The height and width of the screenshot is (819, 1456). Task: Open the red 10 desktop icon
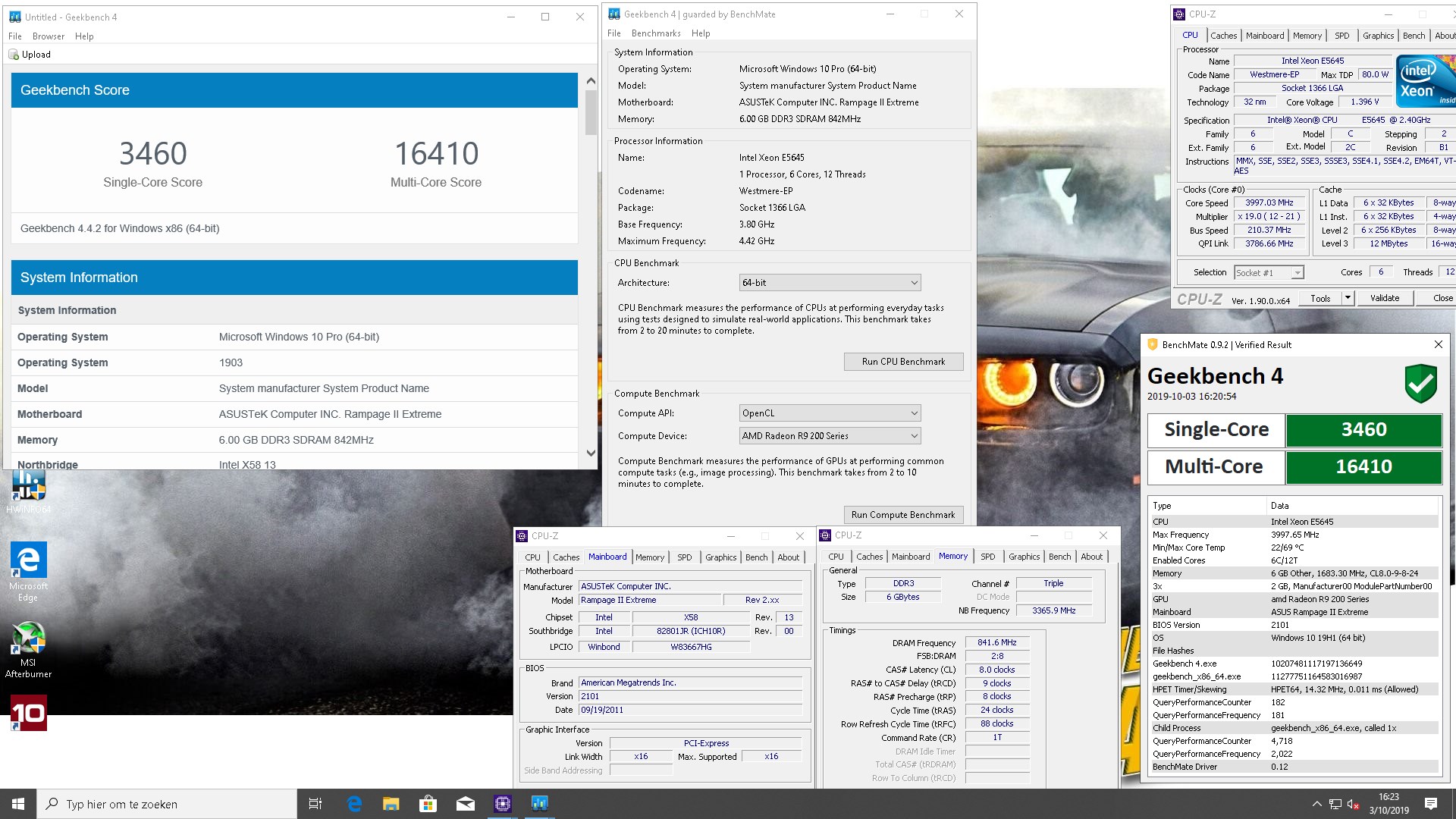pyautogui.click(x=28, y=713)
